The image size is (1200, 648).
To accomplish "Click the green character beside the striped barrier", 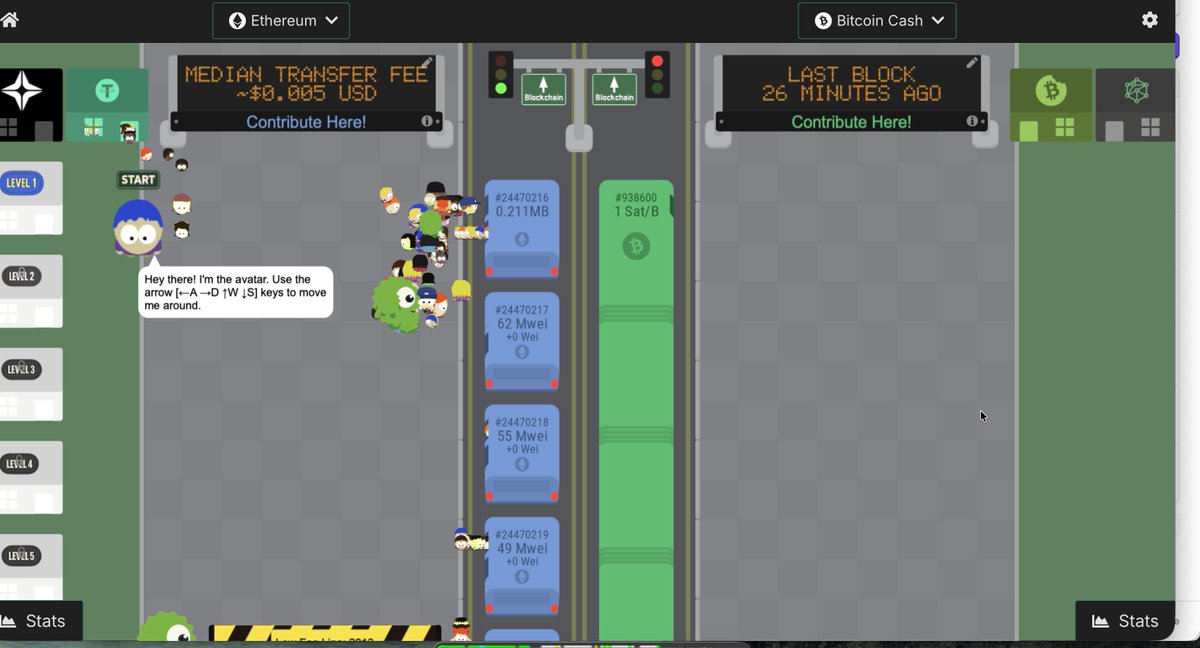I will click(166, 628).
